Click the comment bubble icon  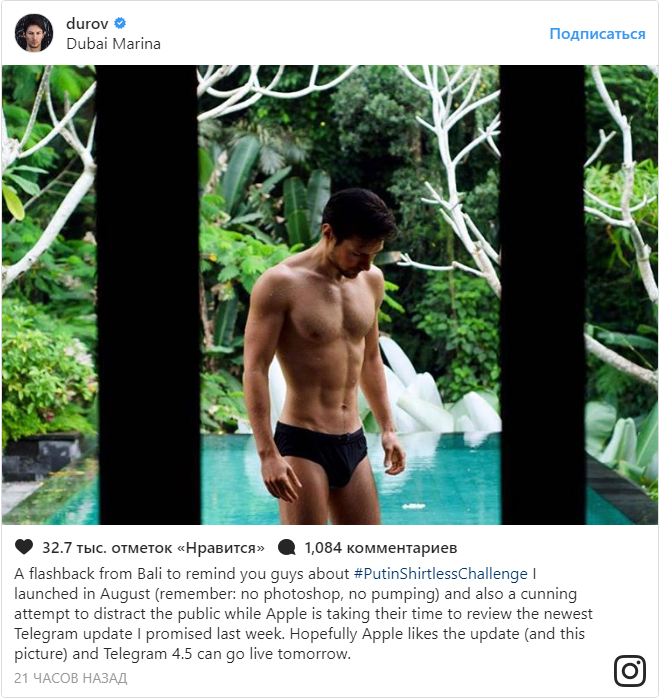(287, 548)
